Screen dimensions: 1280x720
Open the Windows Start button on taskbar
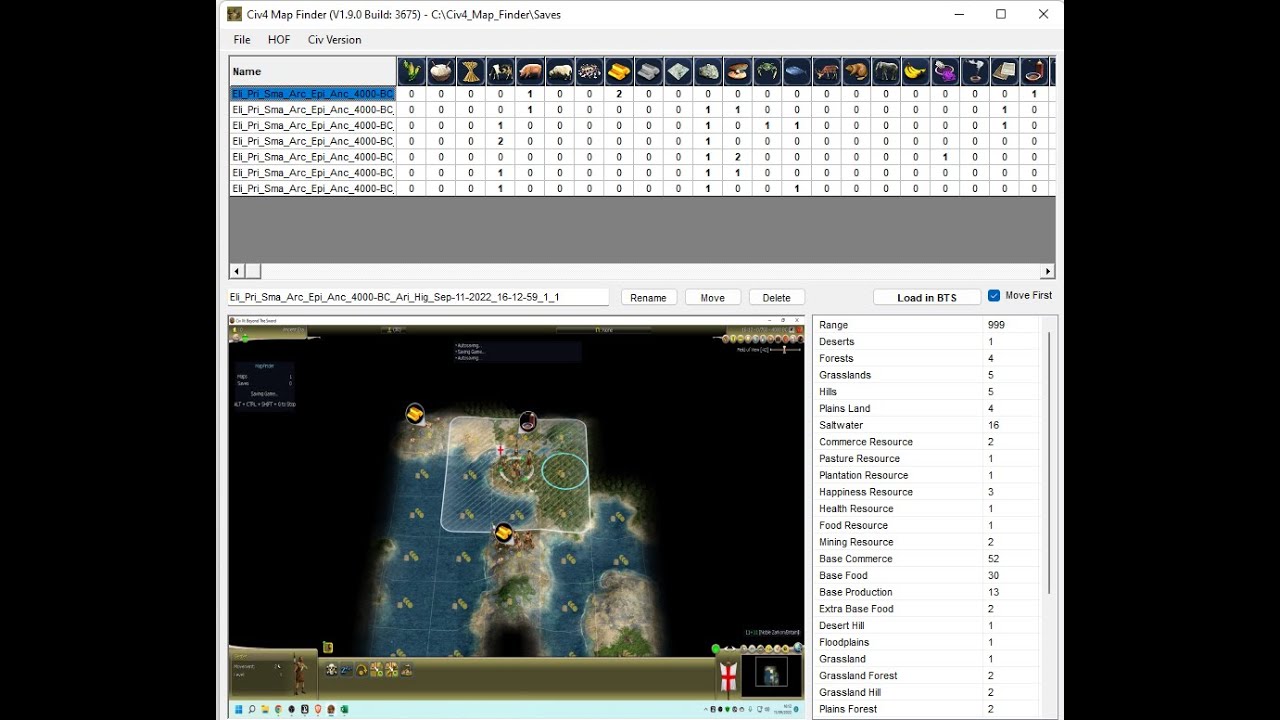(238, 709)
